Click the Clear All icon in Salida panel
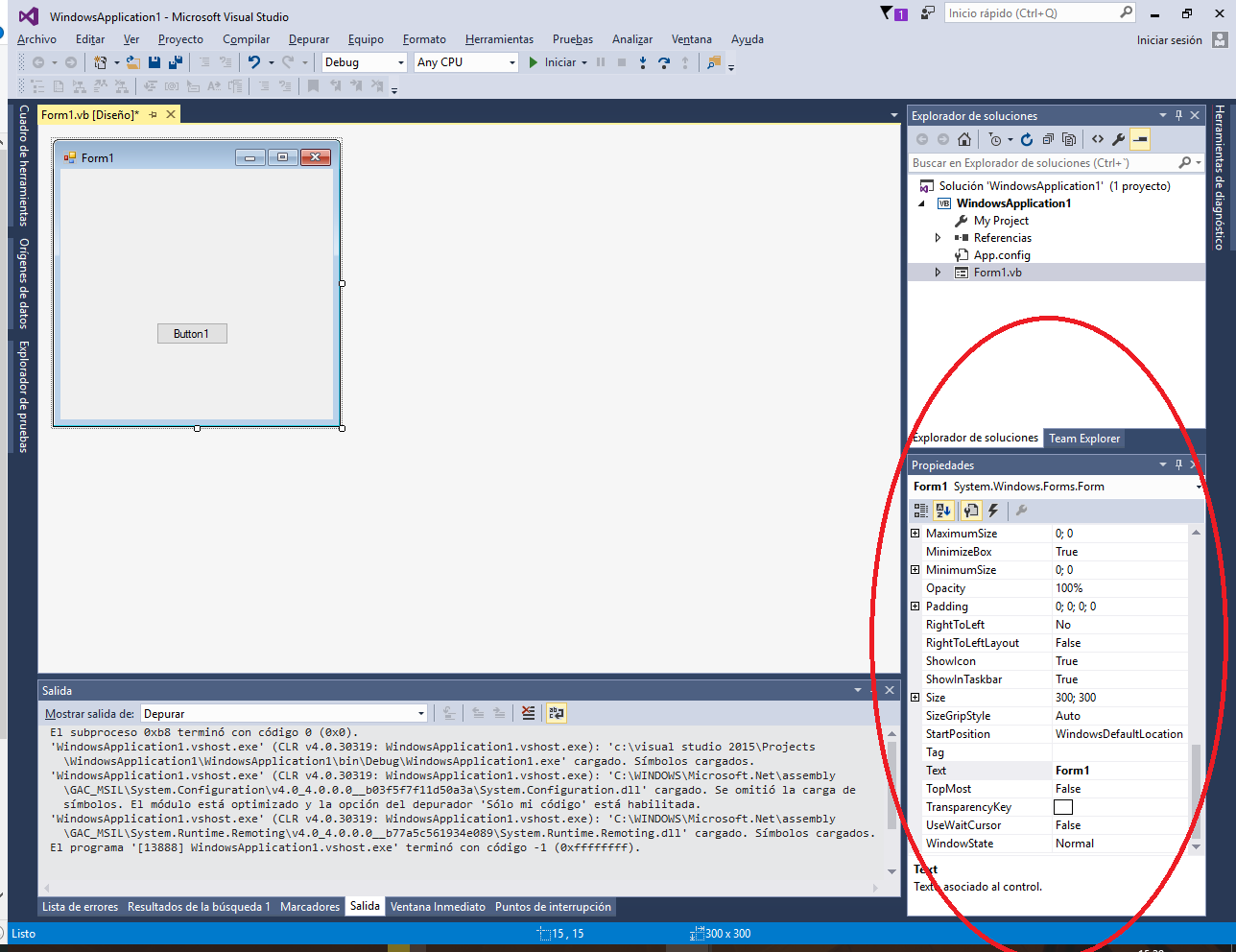Viewport: 1236px width, 952px height. click(528, 713)
